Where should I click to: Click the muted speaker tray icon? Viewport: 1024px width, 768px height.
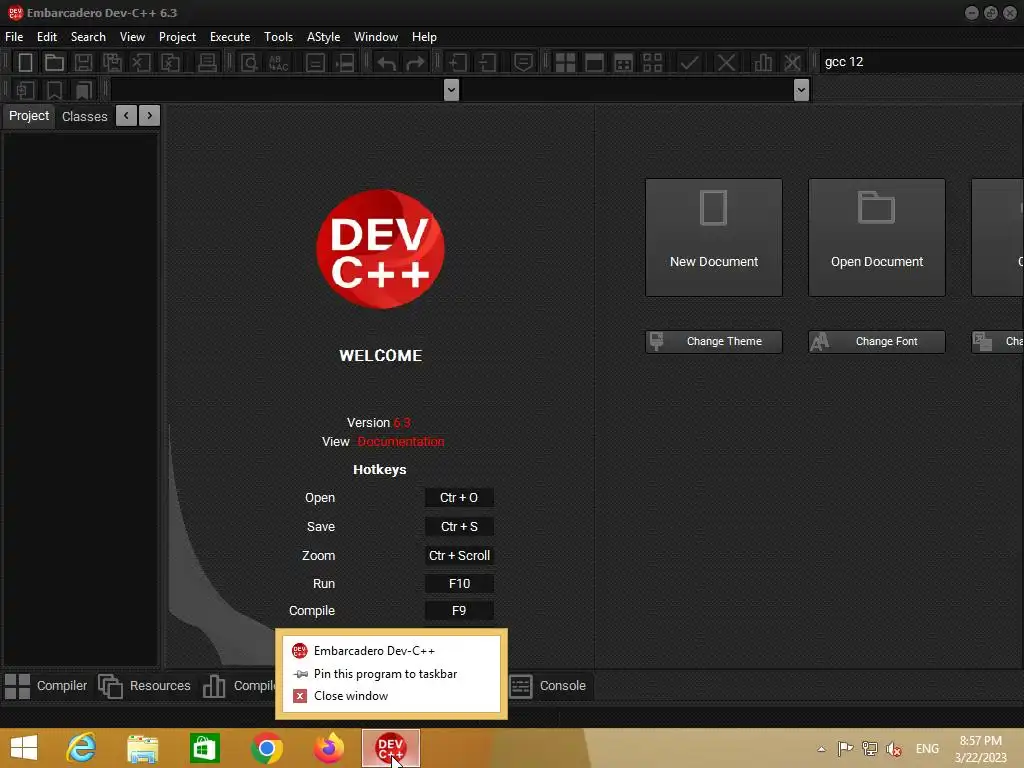(894, 749)
